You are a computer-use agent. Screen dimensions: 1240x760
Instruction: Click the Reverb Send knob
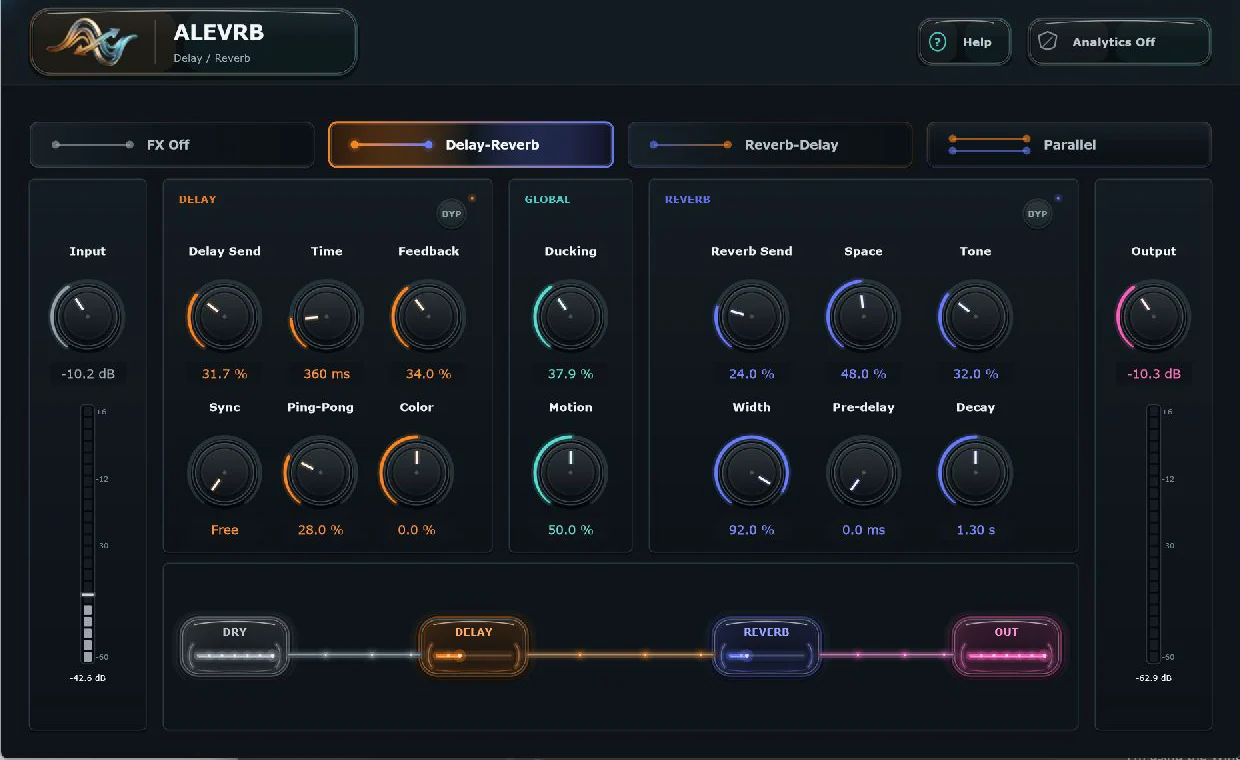[751, 316]
